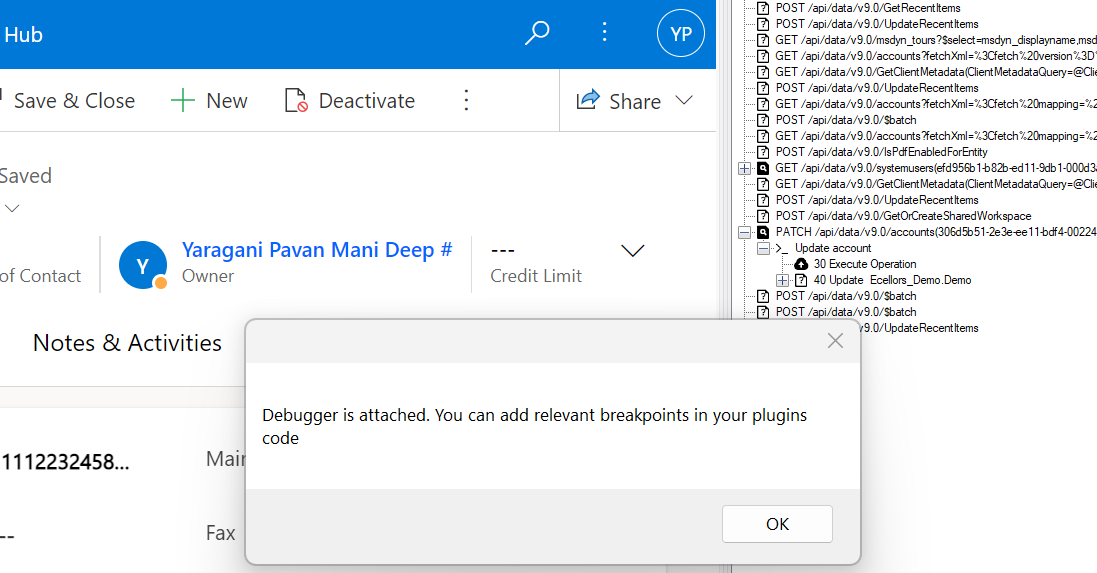Open the YP user profile avatar
1097x573 pixels.
coord(680,34)
